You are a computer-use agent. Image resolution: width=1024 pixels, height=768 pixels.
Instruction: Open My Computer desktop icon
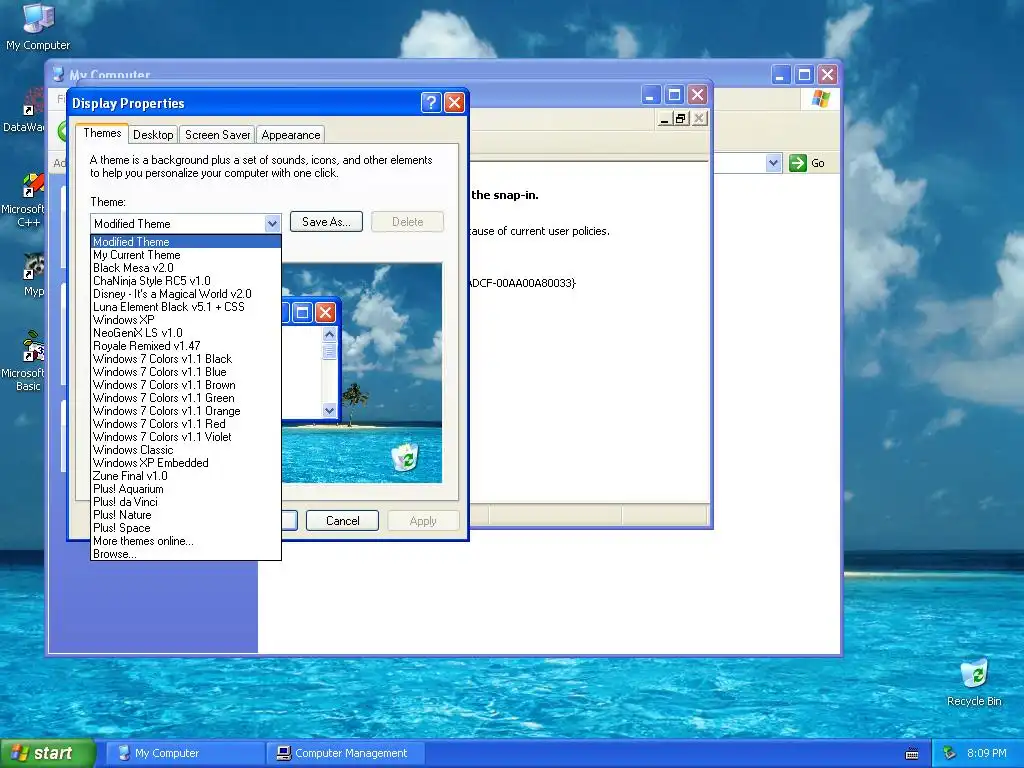38,26
